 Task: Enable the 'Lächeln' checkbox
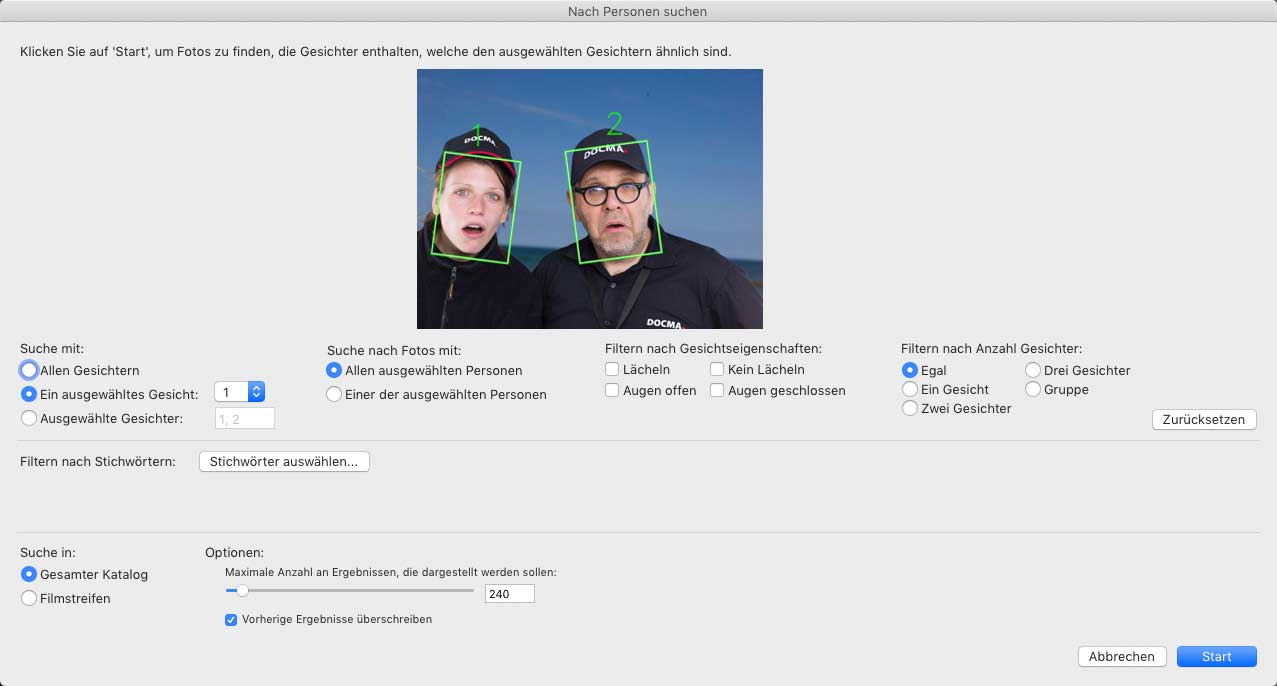coord(612,370)
